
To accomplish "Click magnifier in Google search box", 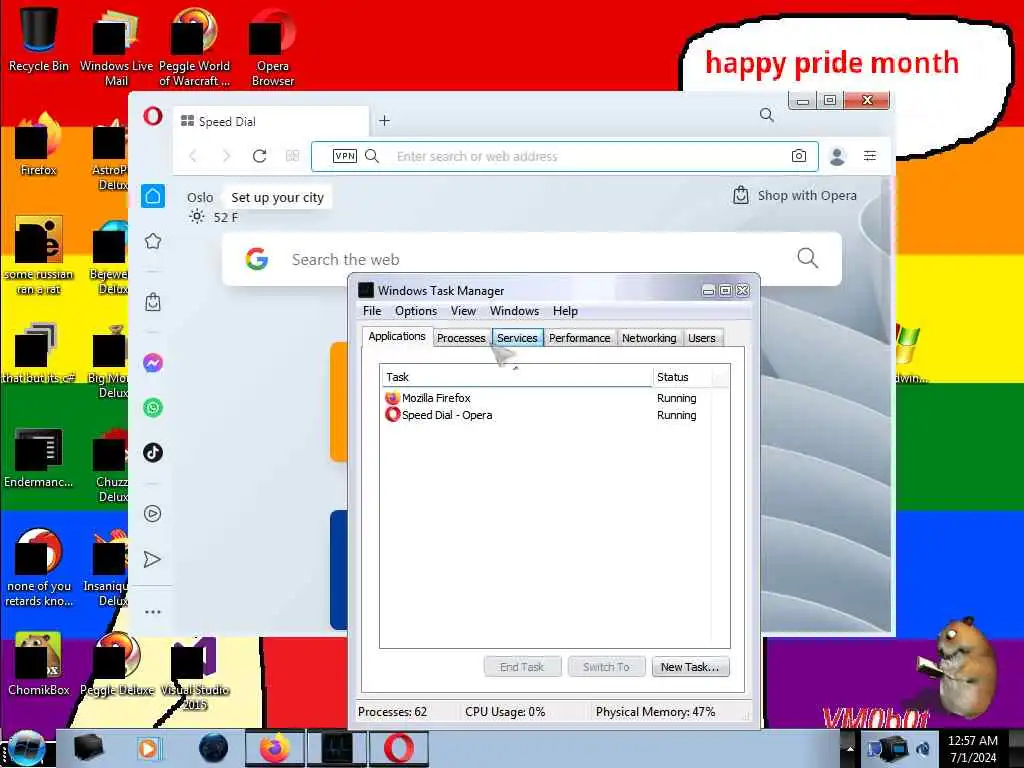I will [808, 258].
